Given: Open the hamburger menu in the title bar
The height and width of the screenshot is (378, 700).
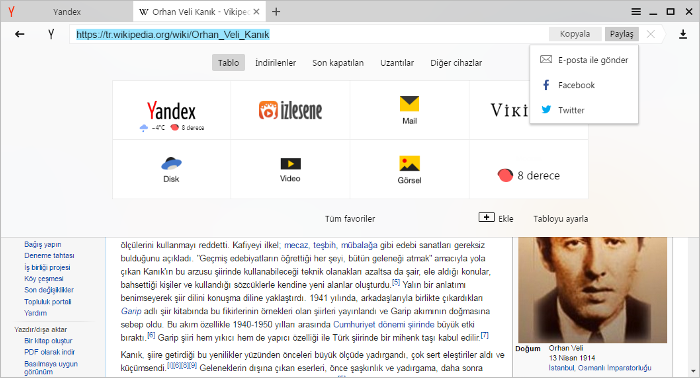Looking at the screenshot, I should tap(636, 12).
